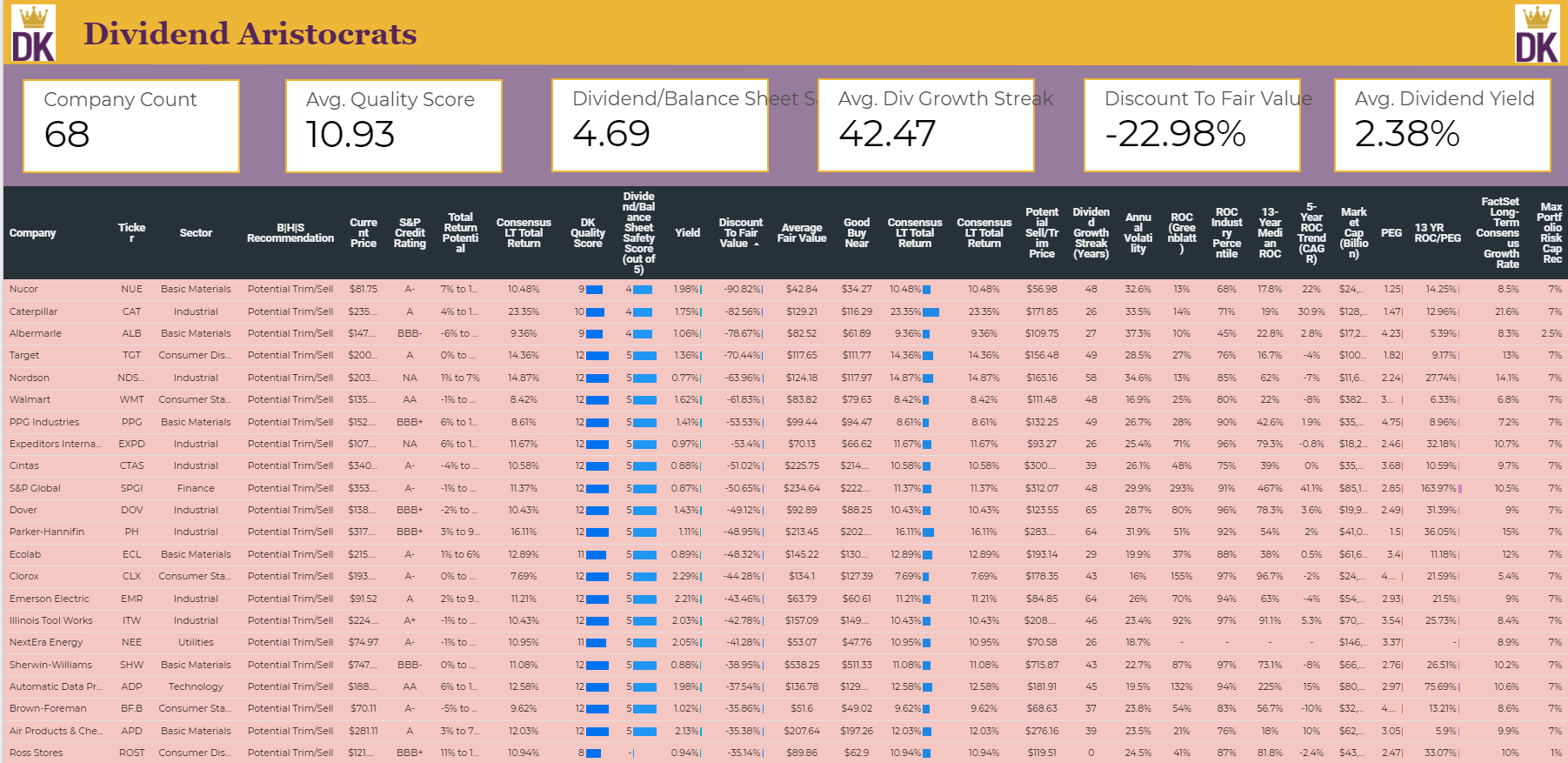Viewport: 1568px width, 763px height.
Task: Sort by Average Fair Value header
Action: 802,233
